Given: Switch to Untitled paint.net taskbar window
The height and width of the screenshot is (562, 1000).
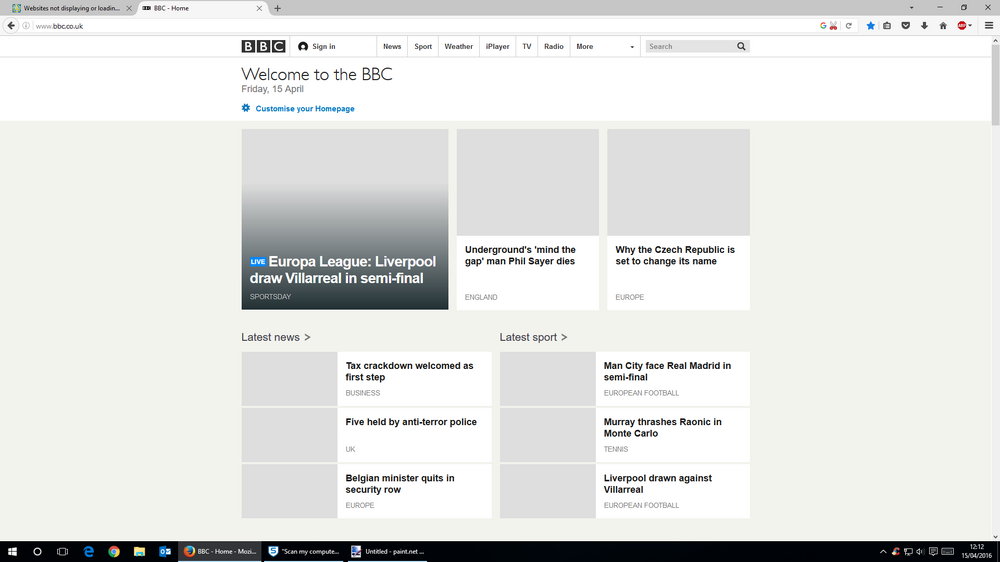Looking at the screenshot, I should (x=387, y=552).
